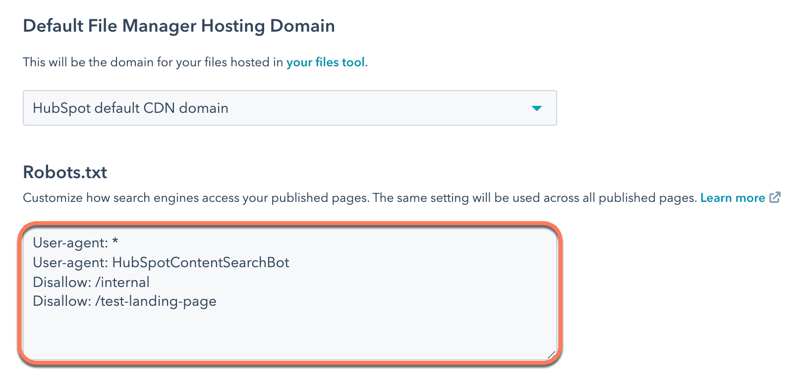Click the 'This will be the domain' sentence

195,63
